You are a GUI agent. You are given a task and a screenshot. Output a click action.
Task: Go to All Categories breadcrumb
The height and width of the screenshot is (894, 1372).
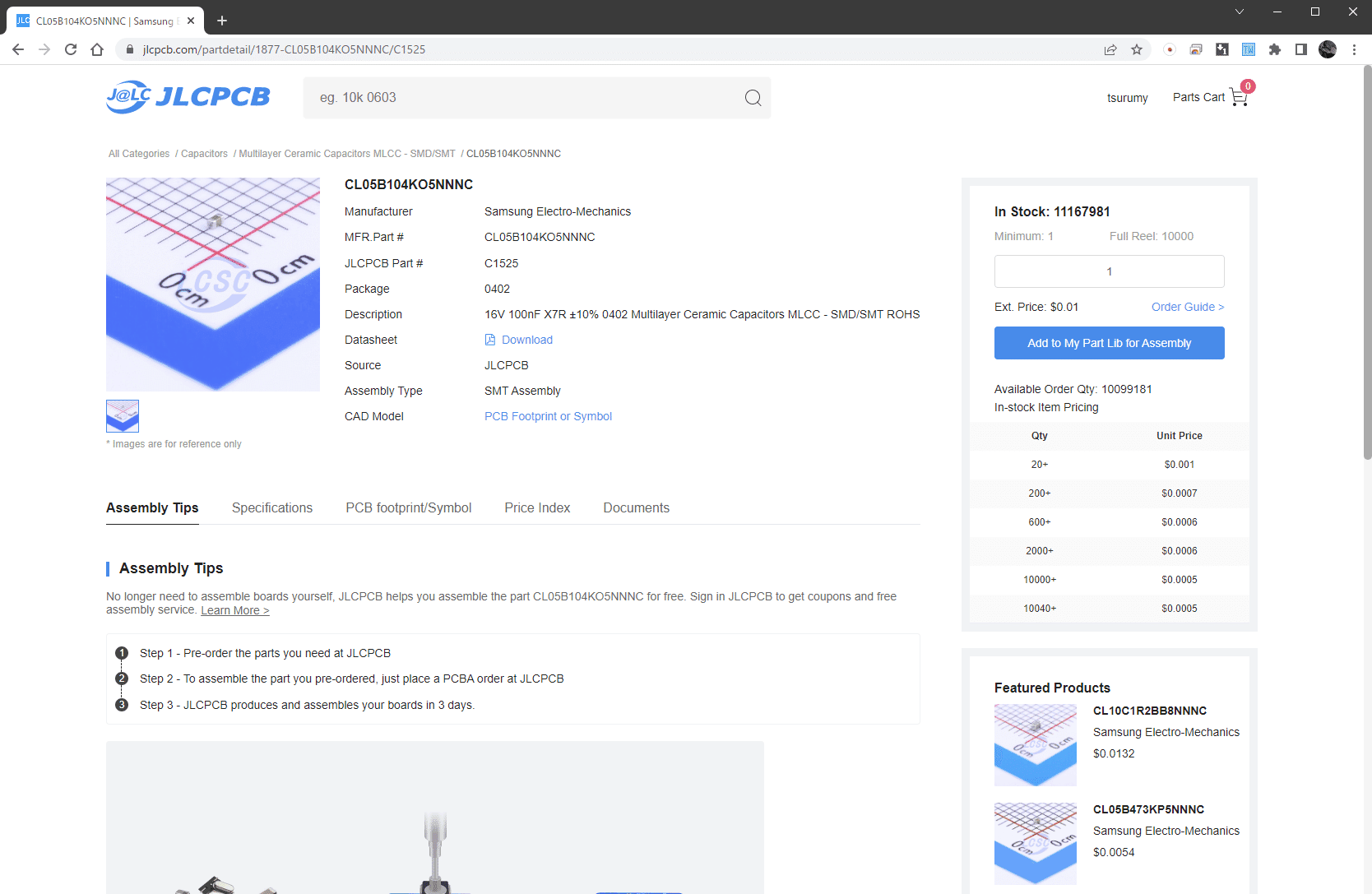(139, 154)
